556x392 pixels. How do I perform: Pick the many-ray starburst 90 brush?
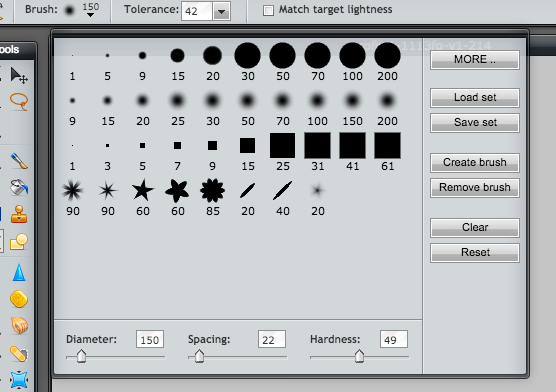[x=73, y=191]
